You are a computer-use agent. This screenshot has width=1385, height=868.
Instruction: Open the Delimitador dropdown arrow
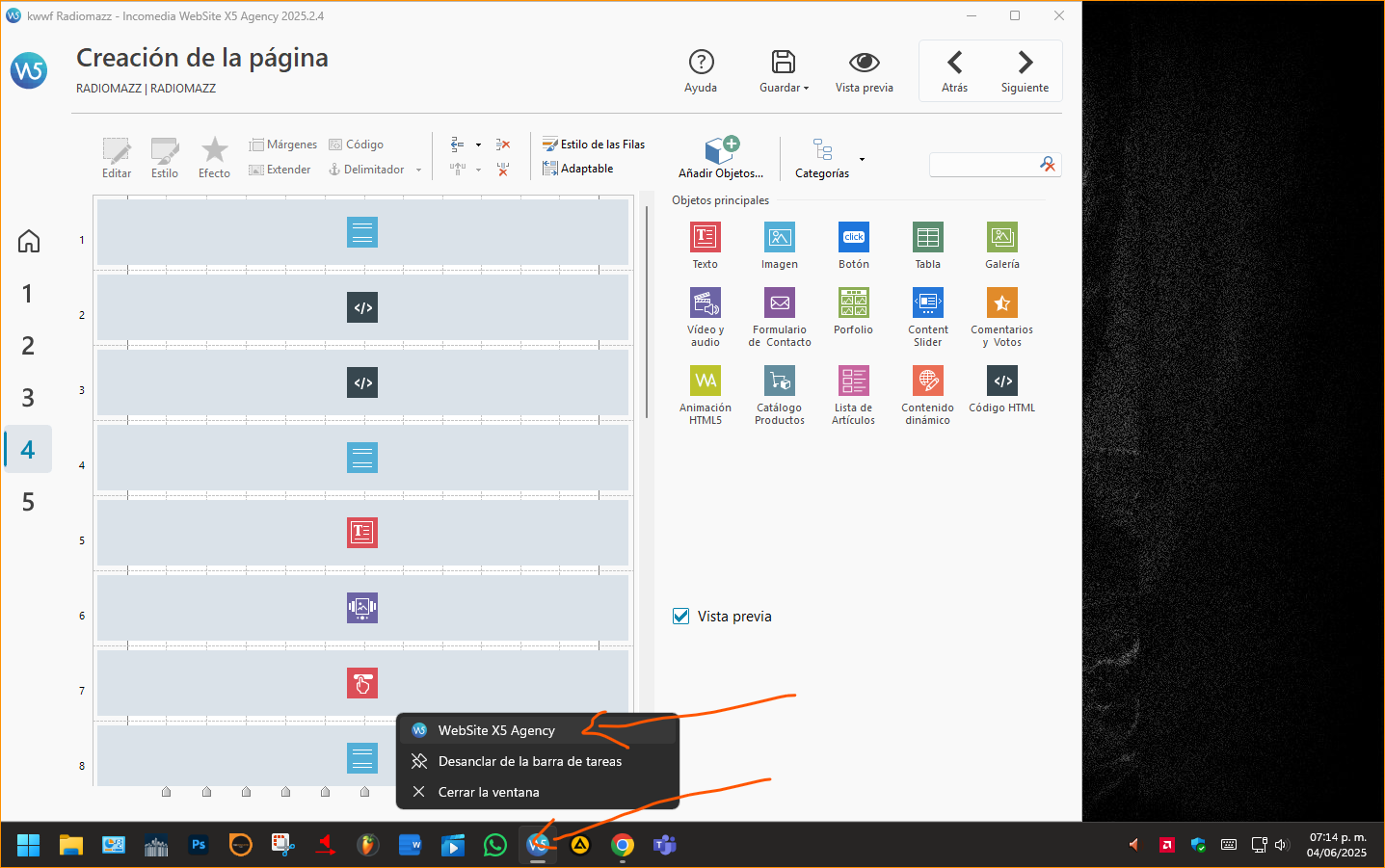[418, 170]
